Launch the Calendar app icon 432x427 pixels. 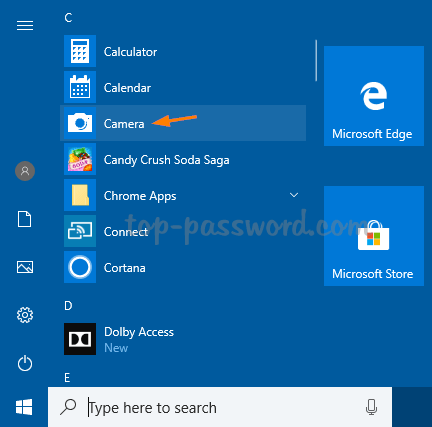80,87
